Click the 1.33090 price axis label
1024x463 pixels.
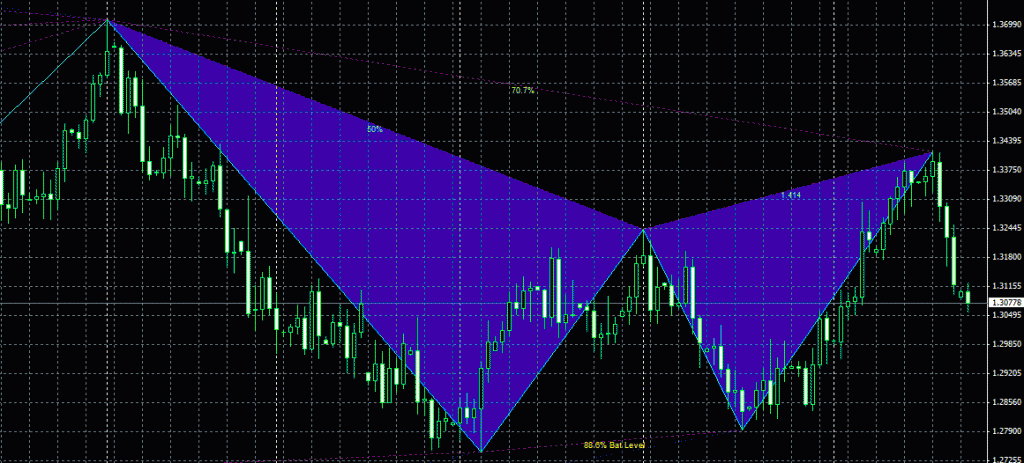coord(1006,199)
